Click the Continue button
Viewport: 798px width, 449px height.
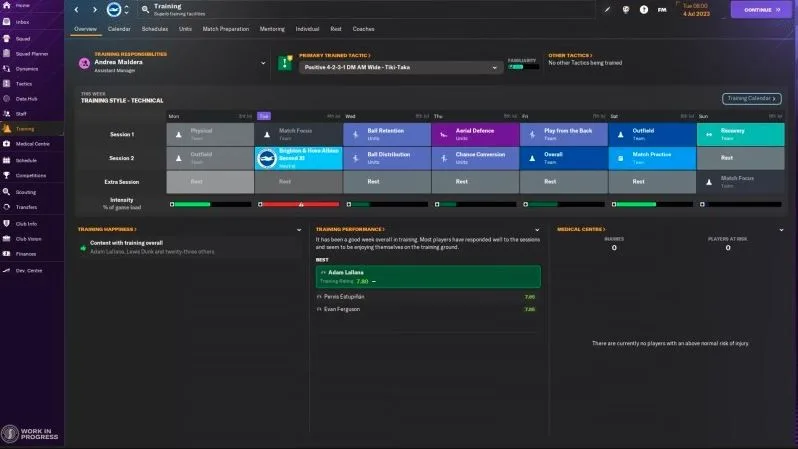pyautogui.click(x=761, y=10)
